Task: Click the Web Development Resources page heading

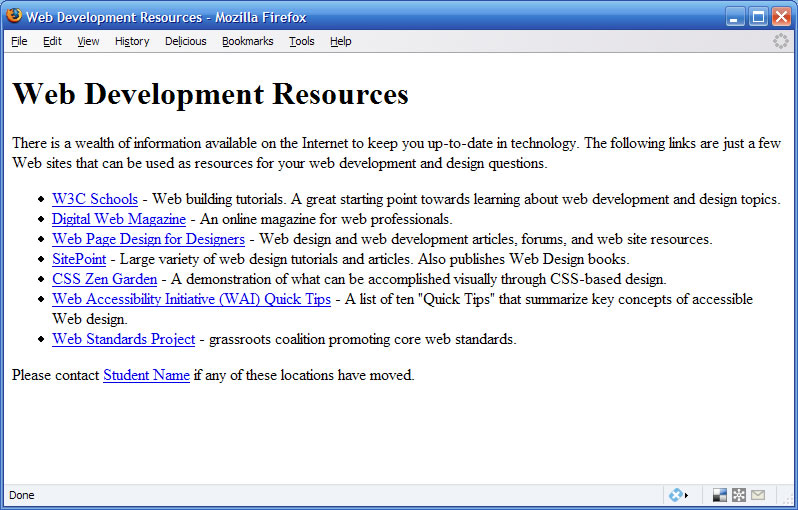Action: click(210, 94)
